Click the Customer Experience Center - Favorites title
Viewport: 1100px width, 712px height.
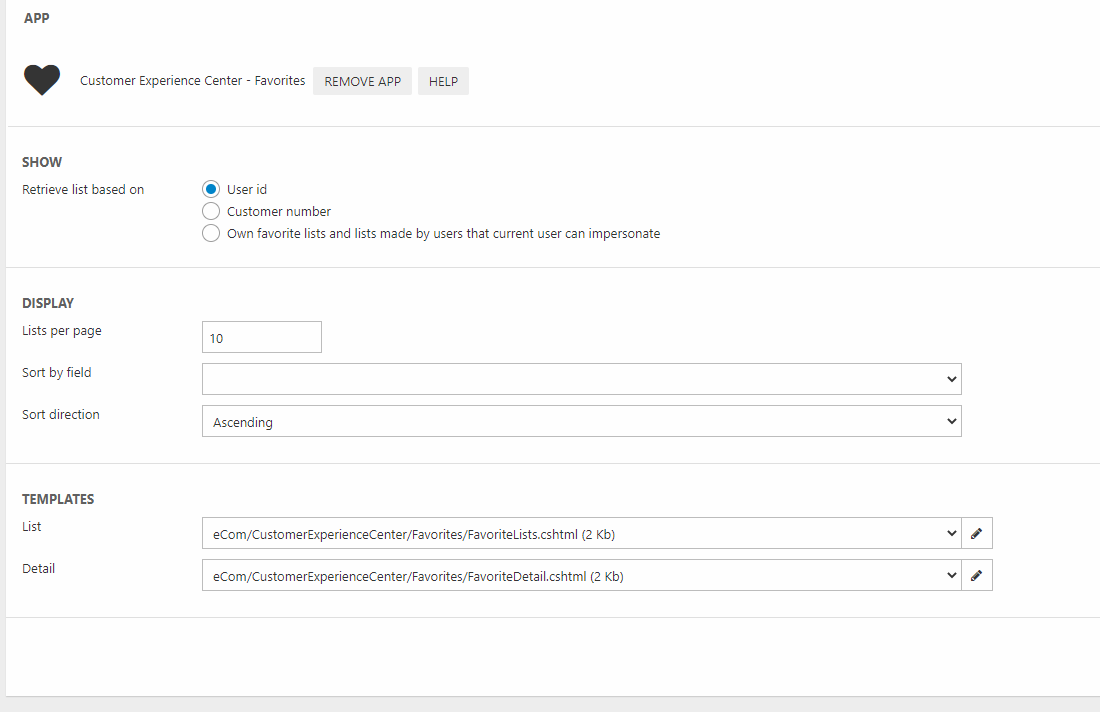pos(192,81)
